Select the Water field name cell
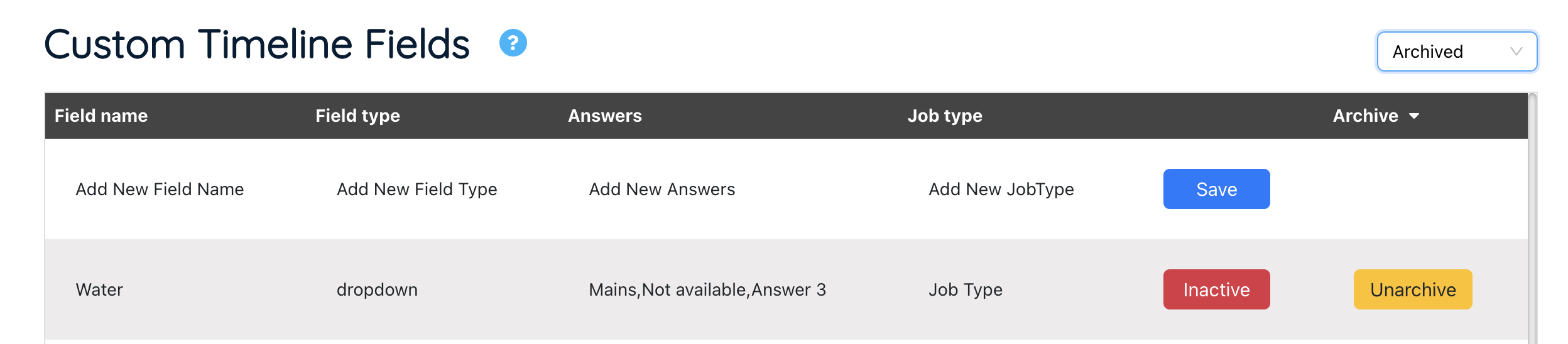Screen dimensions: 1568x344 (x=99, y=290)
